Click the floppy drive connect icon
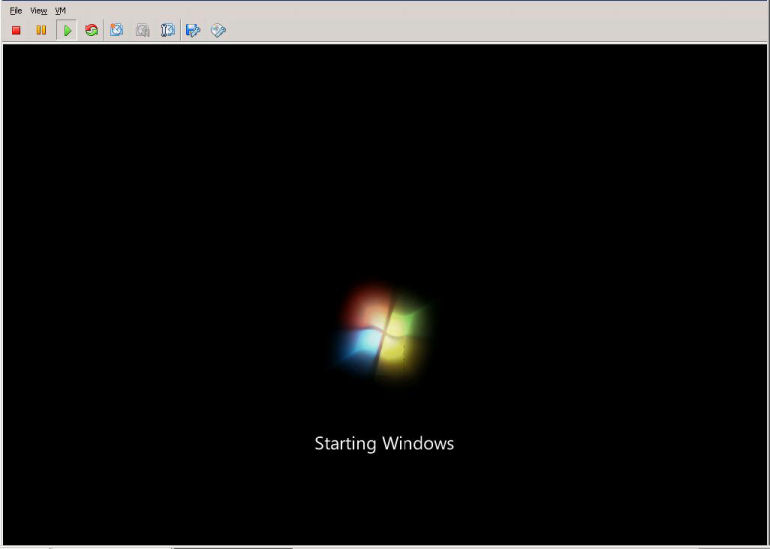 click(193, 30)
